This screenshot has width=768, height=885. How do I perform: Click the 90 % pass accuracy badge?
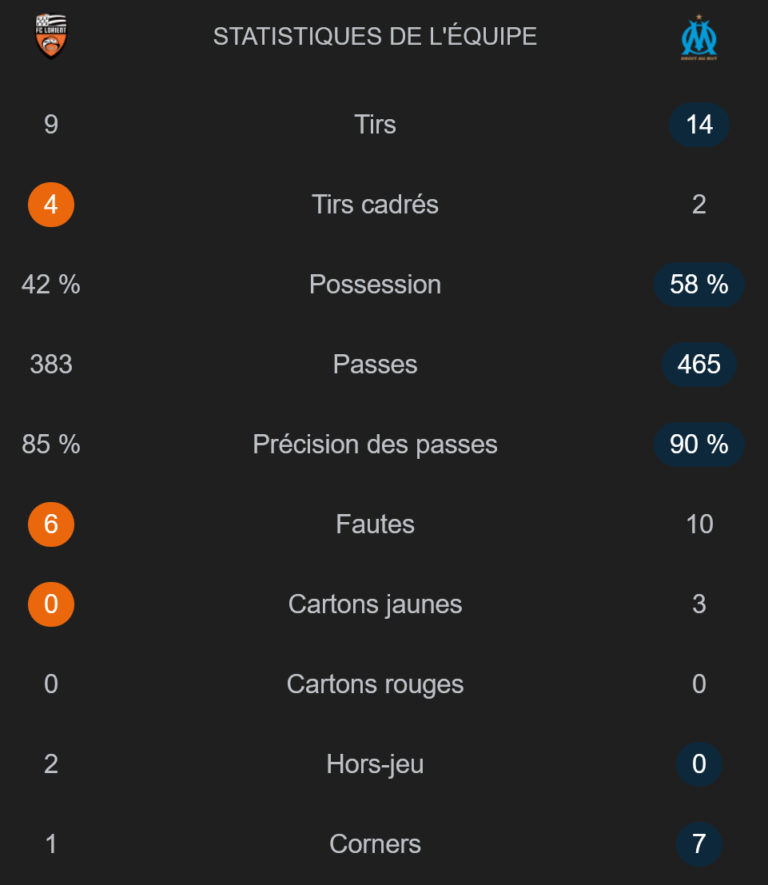tap(699, 444)
